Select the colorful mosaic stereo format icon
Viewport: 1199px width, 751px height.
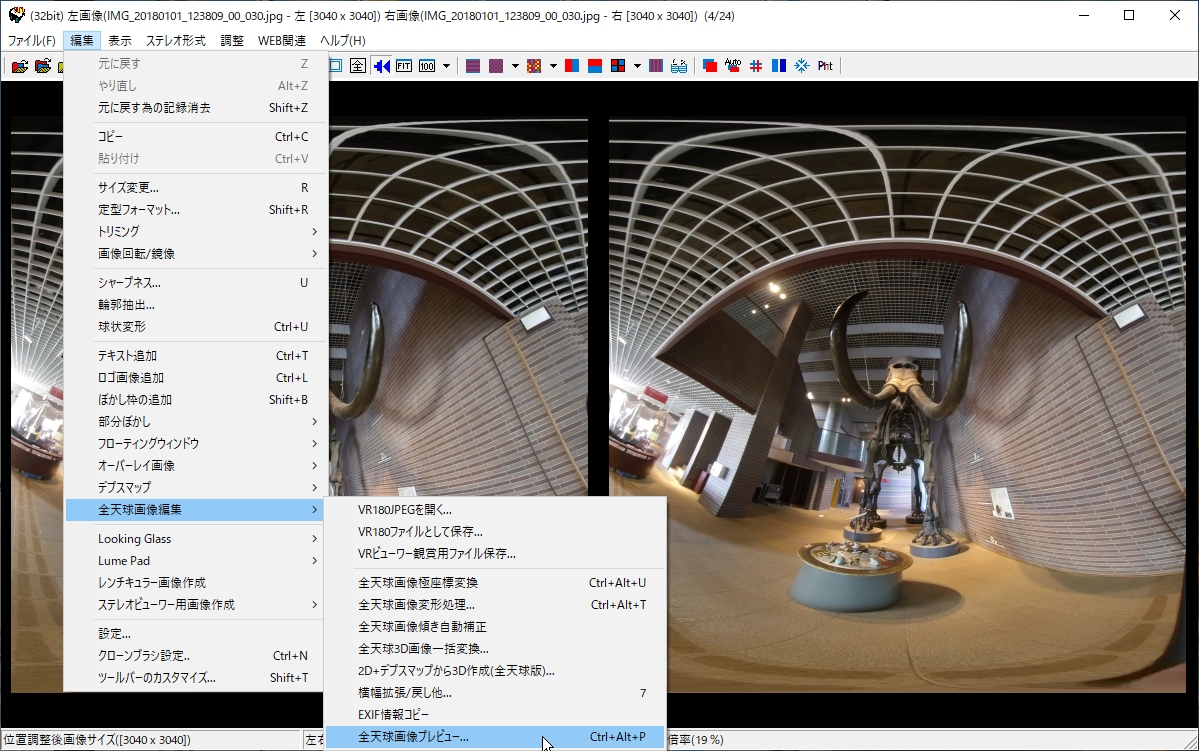[535, 66]
